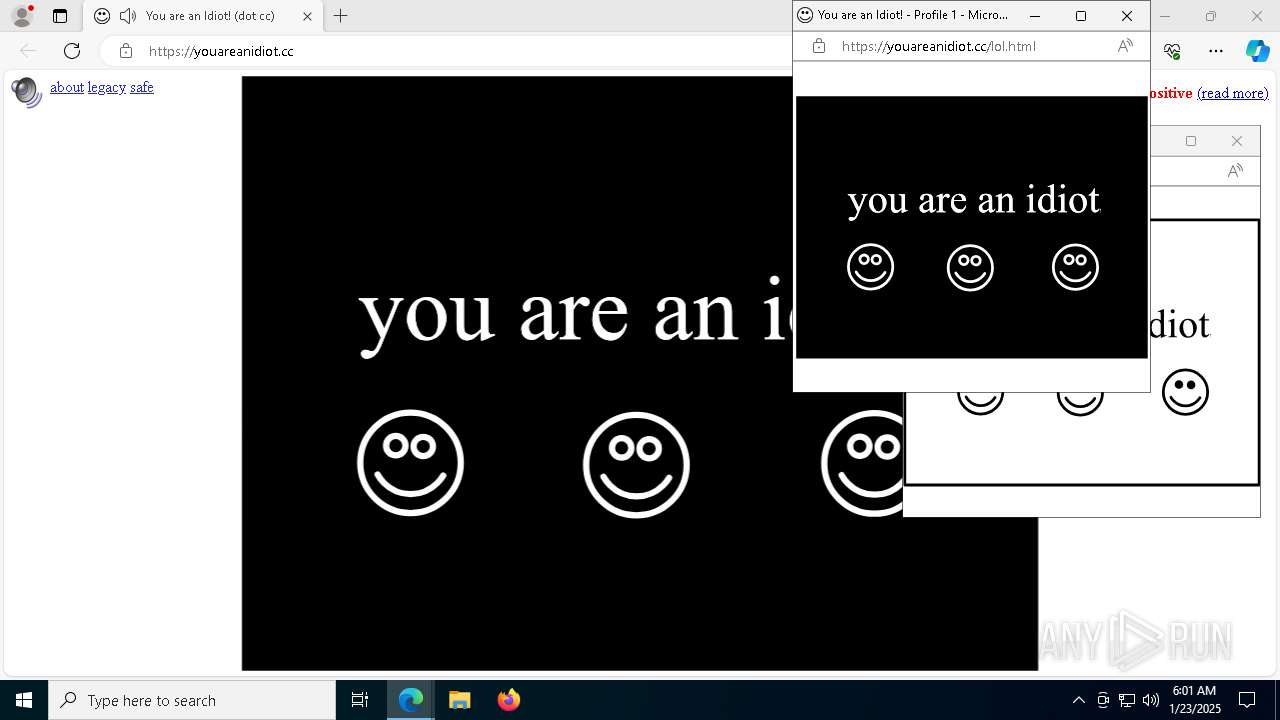This screenshot has height=720, width=1280.
Task: Click the taskbar search box
Action: (192, 700)
